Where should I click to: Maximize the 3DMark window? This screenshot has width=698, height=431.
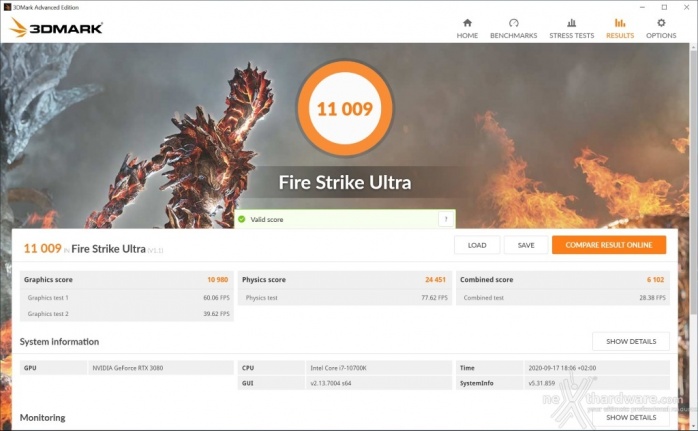click(x=664, y=7)
